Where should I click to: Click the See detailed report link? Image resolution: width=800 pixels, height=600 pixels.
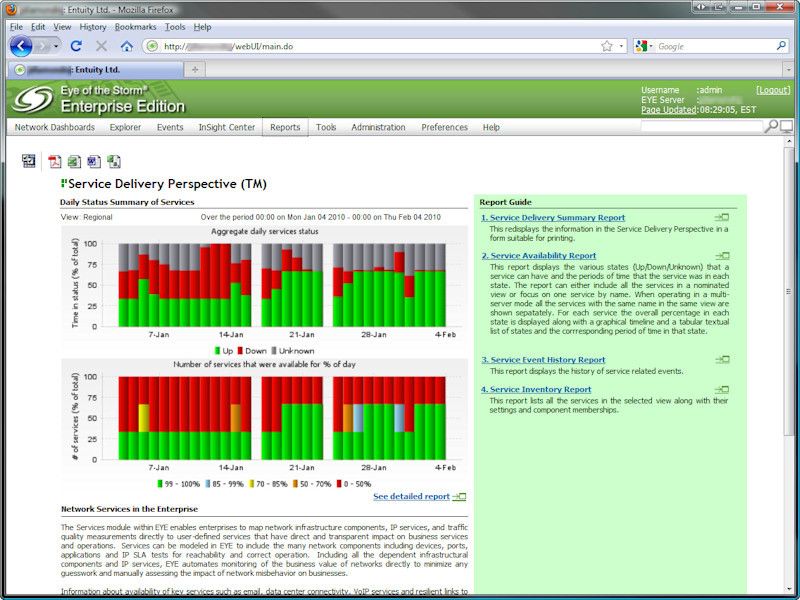(411, 496)
